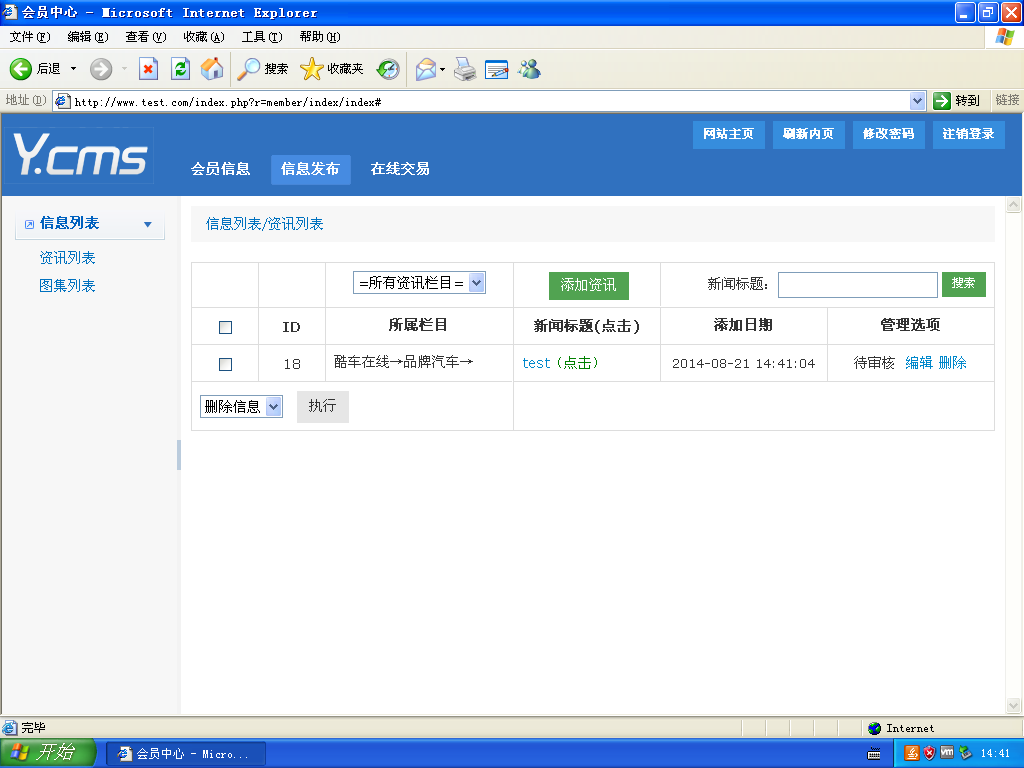Click the Print icon
The width and height of the screenshot is (1024, 768).
(465, 69)
